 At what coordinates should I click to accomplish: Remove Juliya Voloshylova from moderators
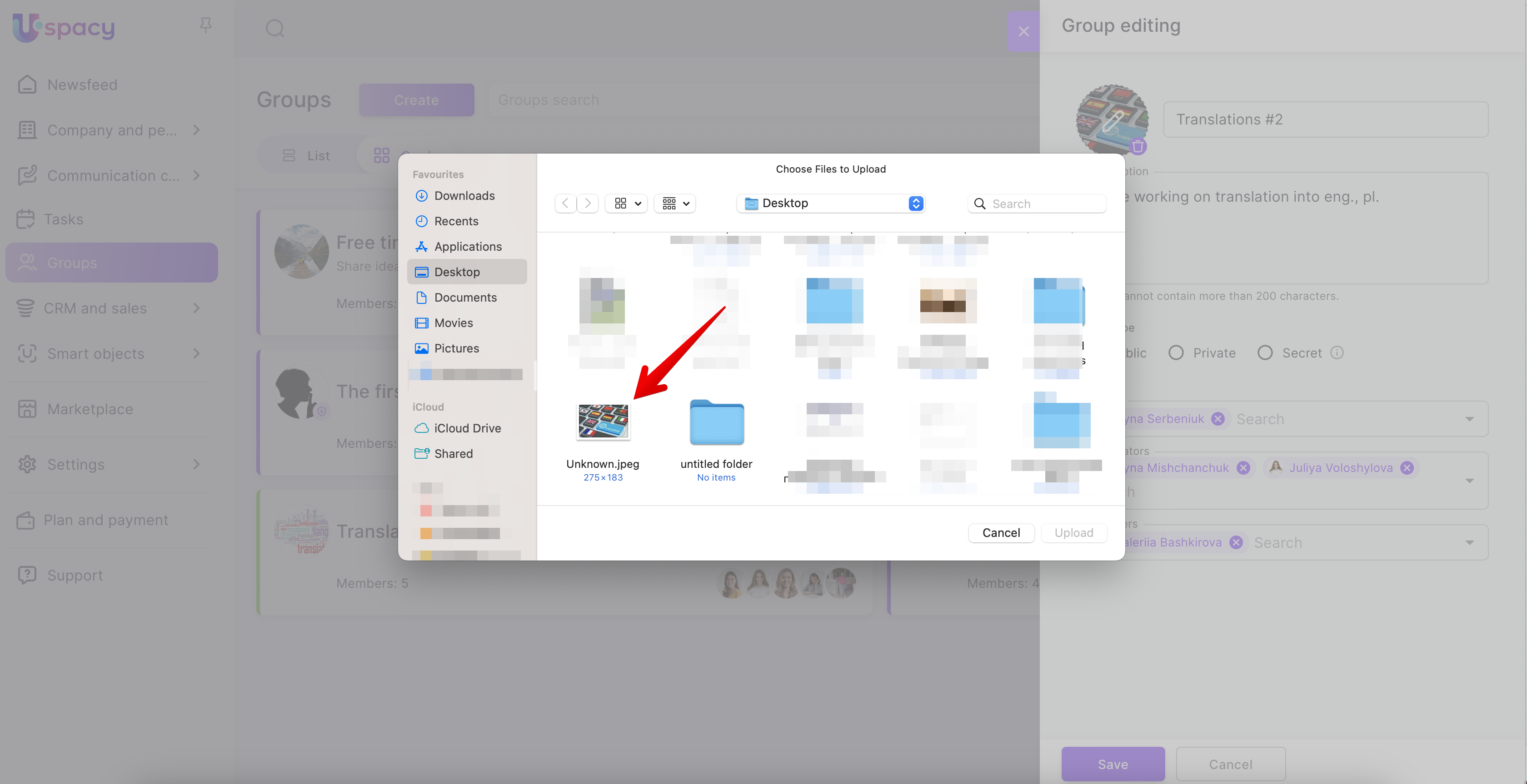(x=1407, y=467)
